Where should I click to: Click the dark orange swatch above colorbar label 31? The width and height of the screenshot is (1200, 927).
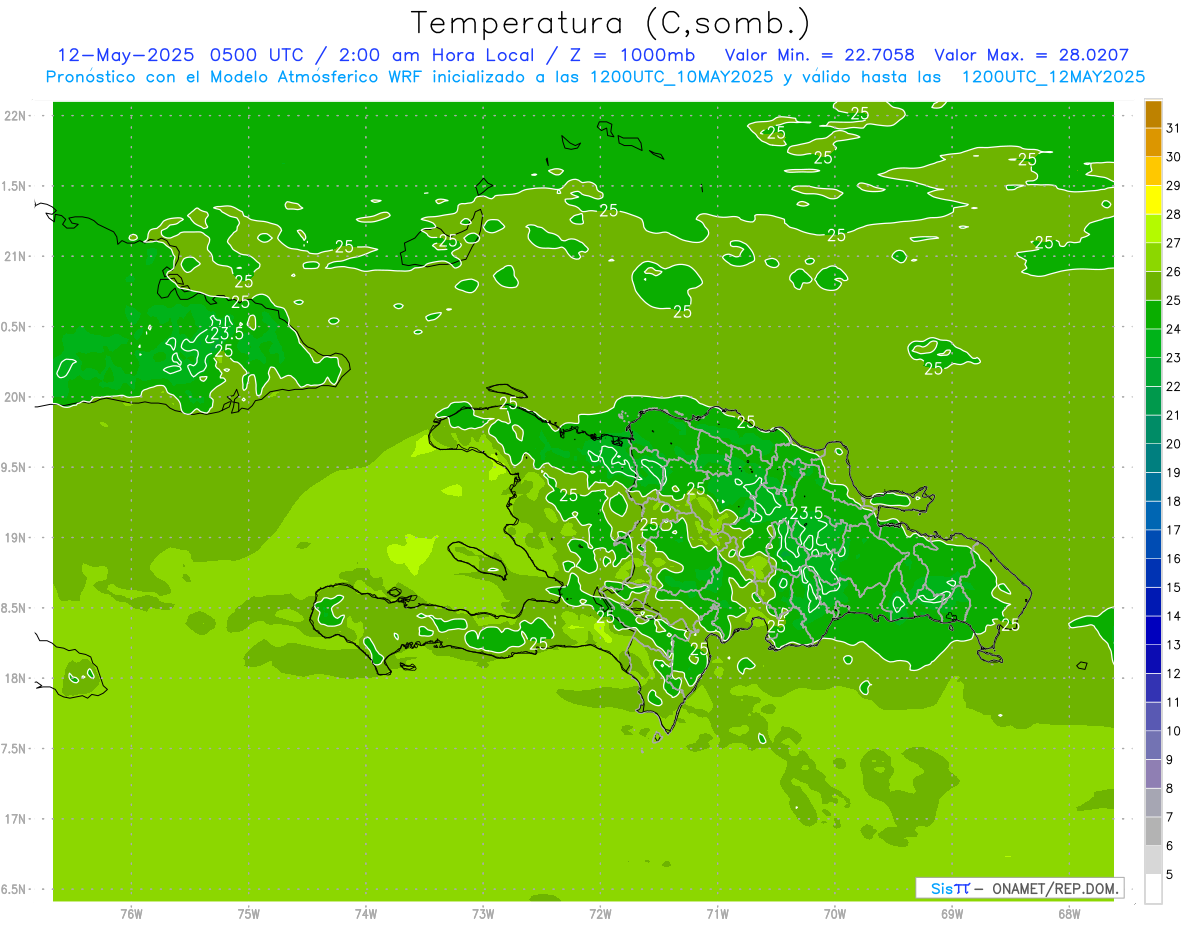1153,115
